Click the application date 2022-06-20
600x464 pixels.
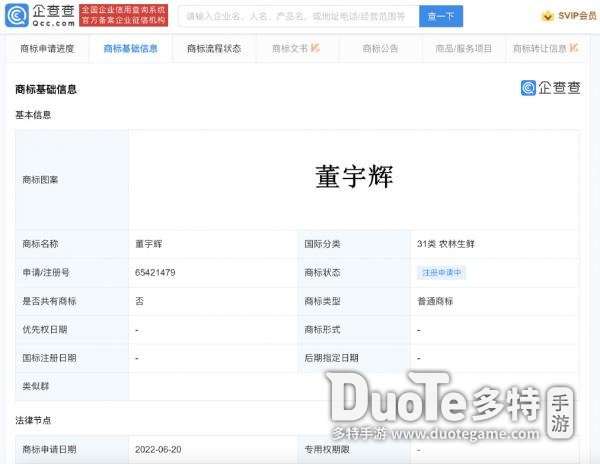pyautogui.click(x=158, y=449)
